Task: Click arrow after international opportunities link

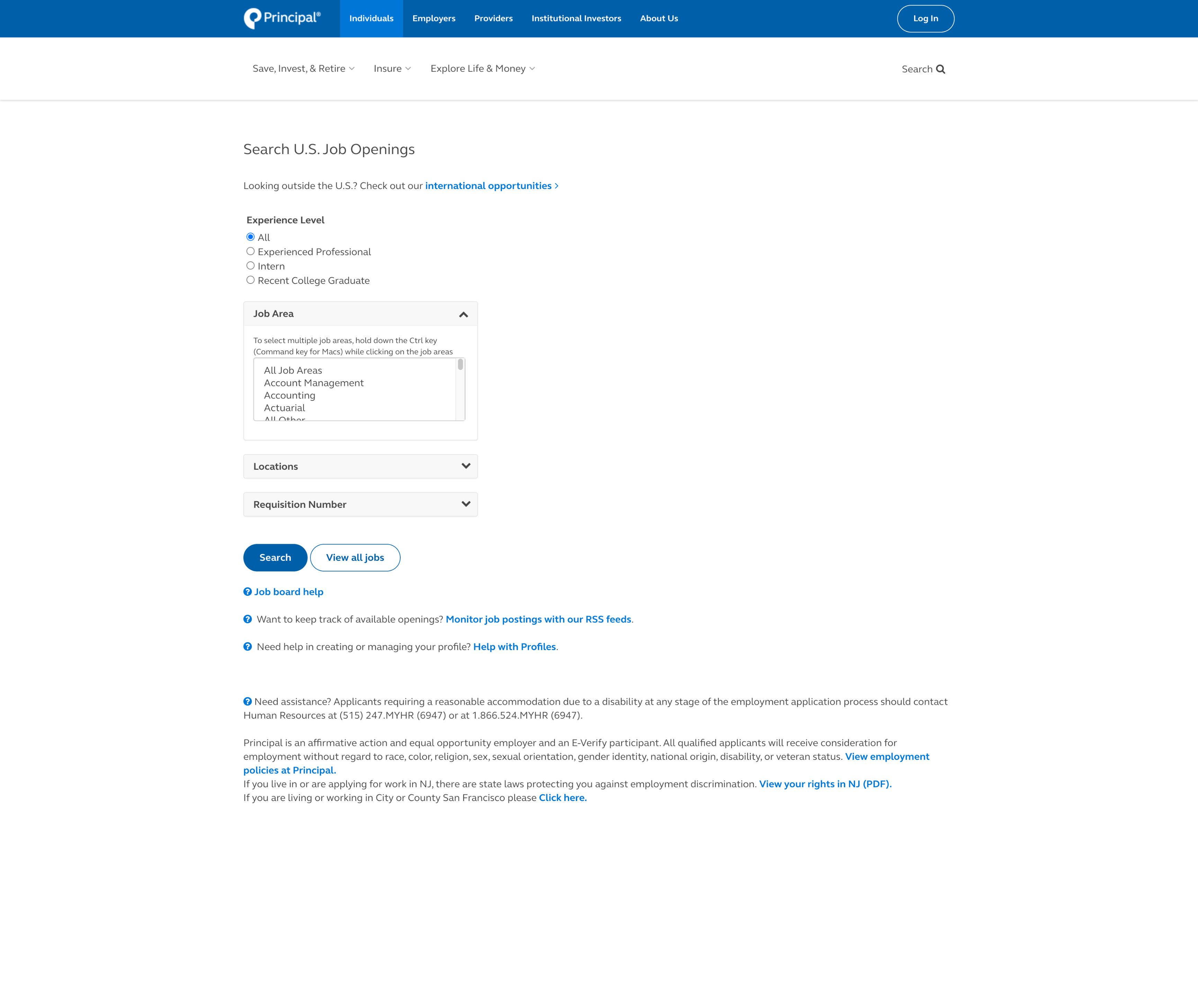Action: click(x=557, y=186)
